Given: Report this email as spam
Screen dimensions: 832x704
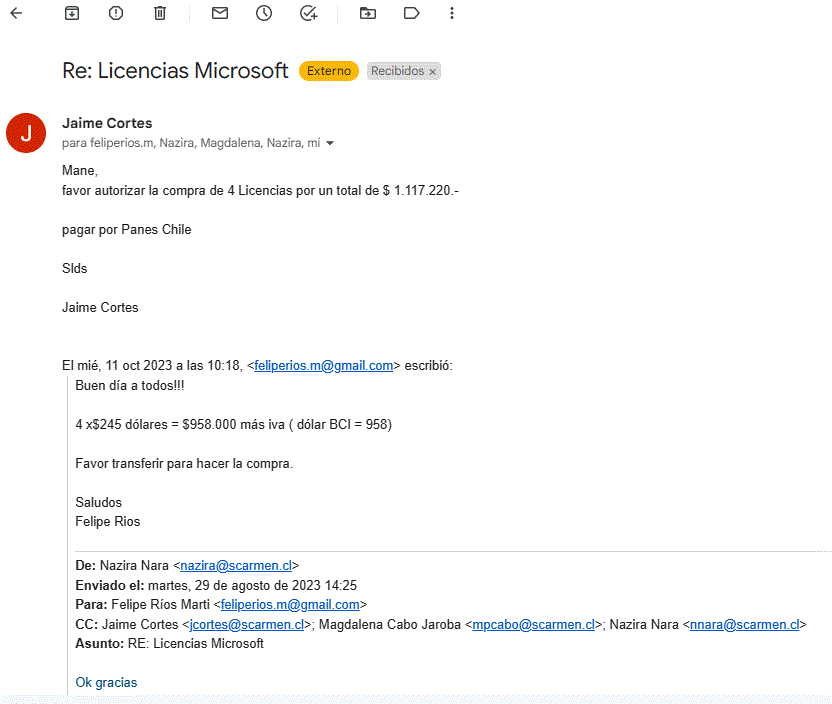Looking at the screenshot, I should click(116, 13).
